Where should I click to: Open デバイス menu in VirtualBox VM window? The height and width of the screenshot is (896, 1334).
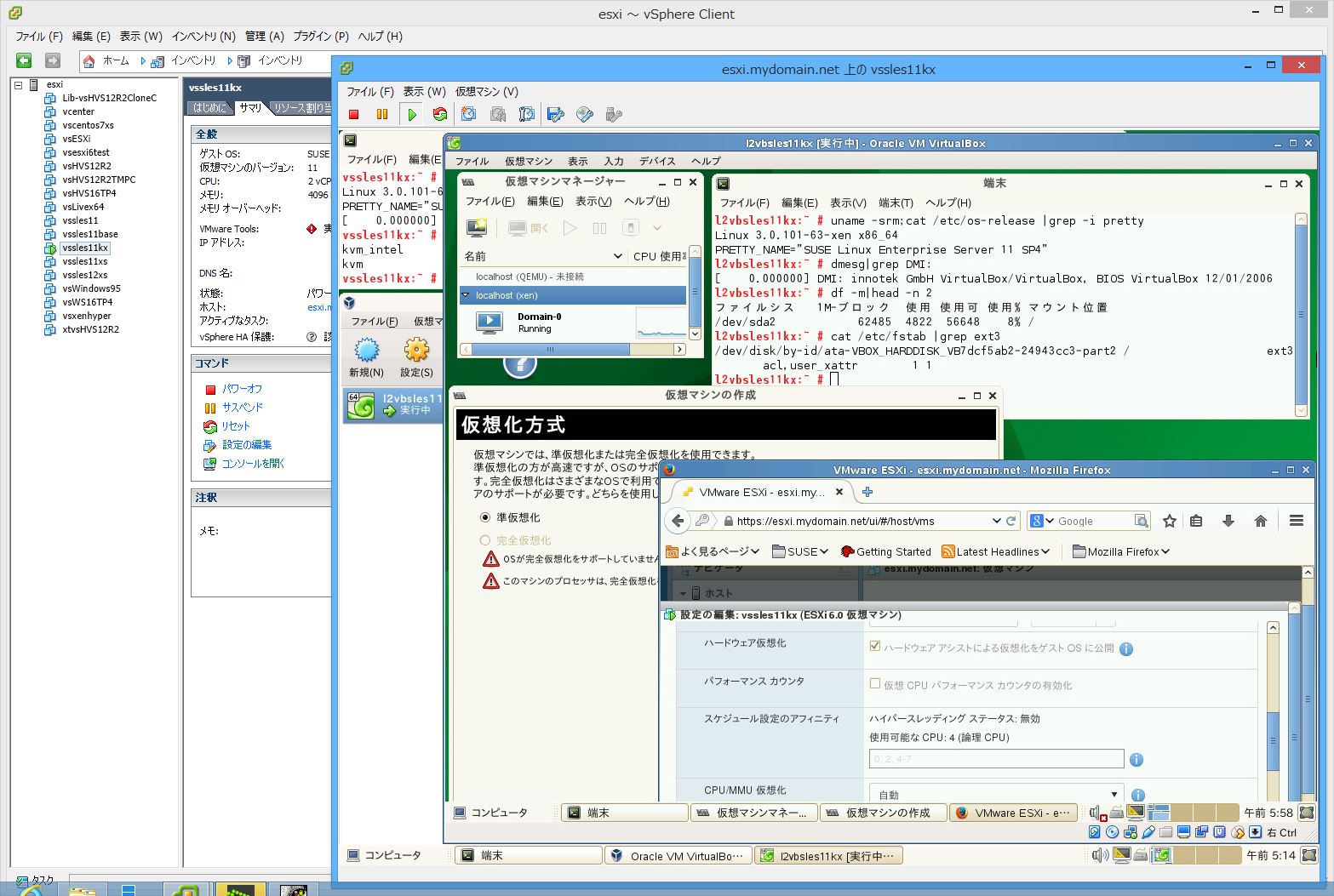click(x=657, y=162)
